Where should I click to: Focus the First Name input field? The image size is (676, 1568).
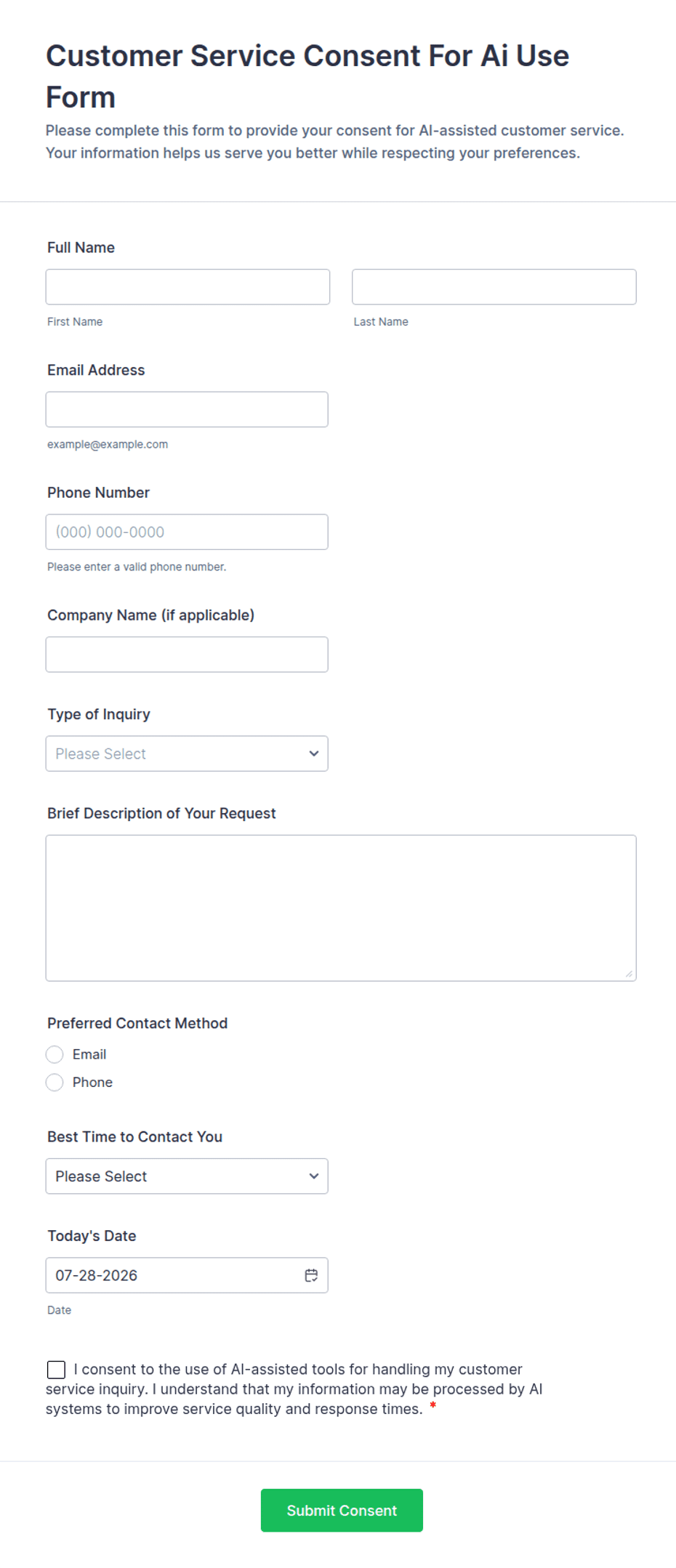pyautogui.click(x=188, y=287)
